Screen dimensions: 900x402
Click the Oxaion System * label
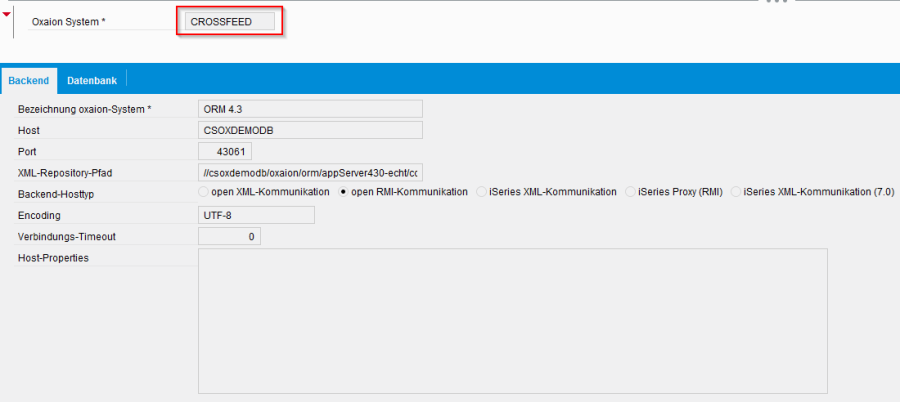(68, 22)
